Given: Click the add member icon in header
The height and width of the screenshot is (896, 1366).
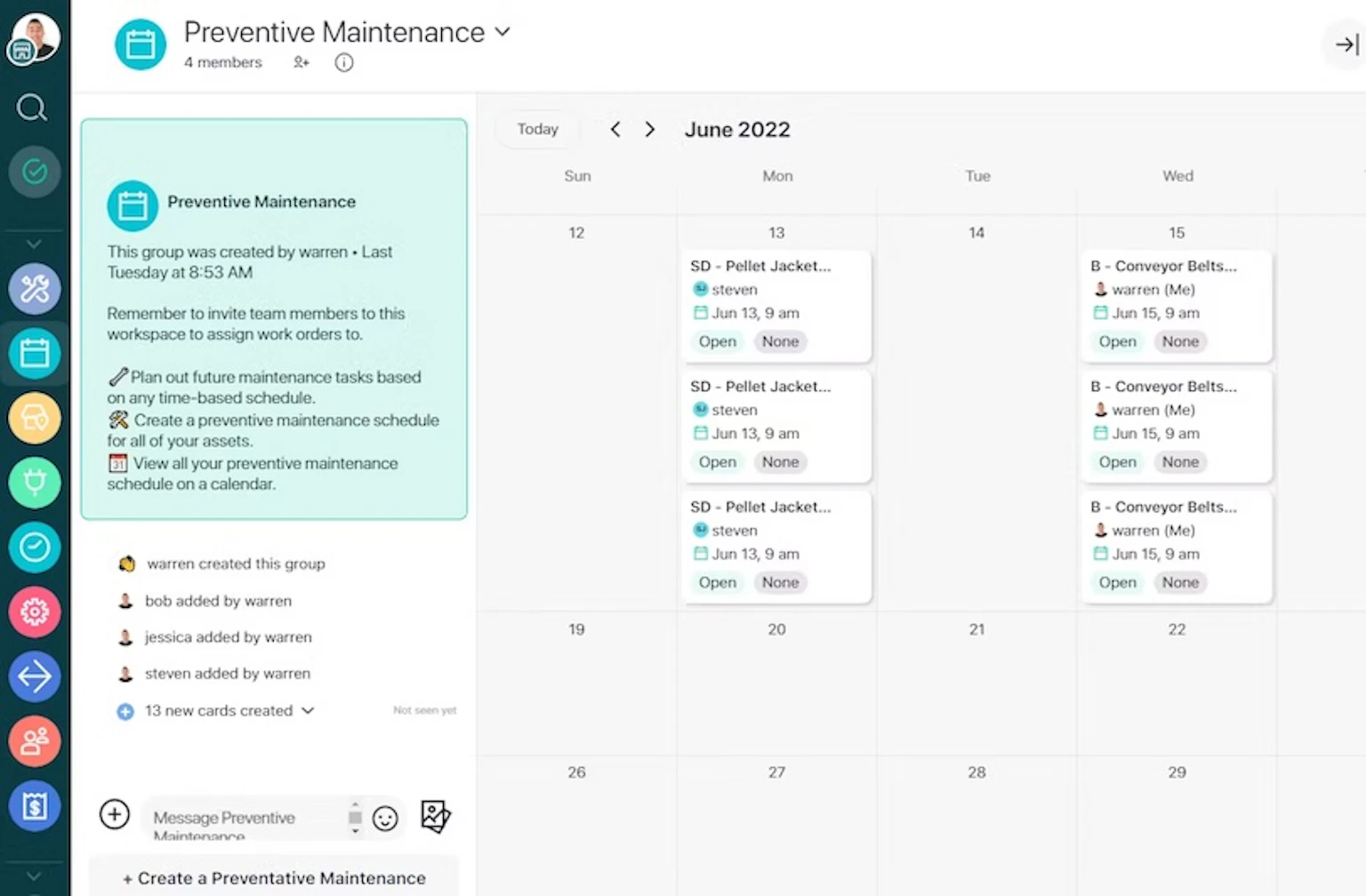Looking at the screenshot, I should [301, 62].
